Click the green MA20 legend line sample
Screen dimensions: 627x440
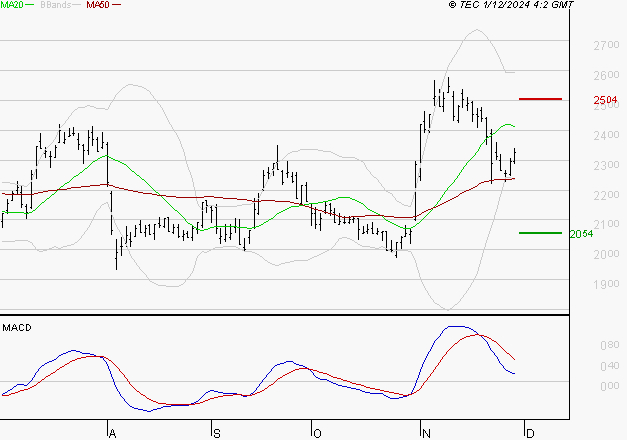click(x=31, y=6)
